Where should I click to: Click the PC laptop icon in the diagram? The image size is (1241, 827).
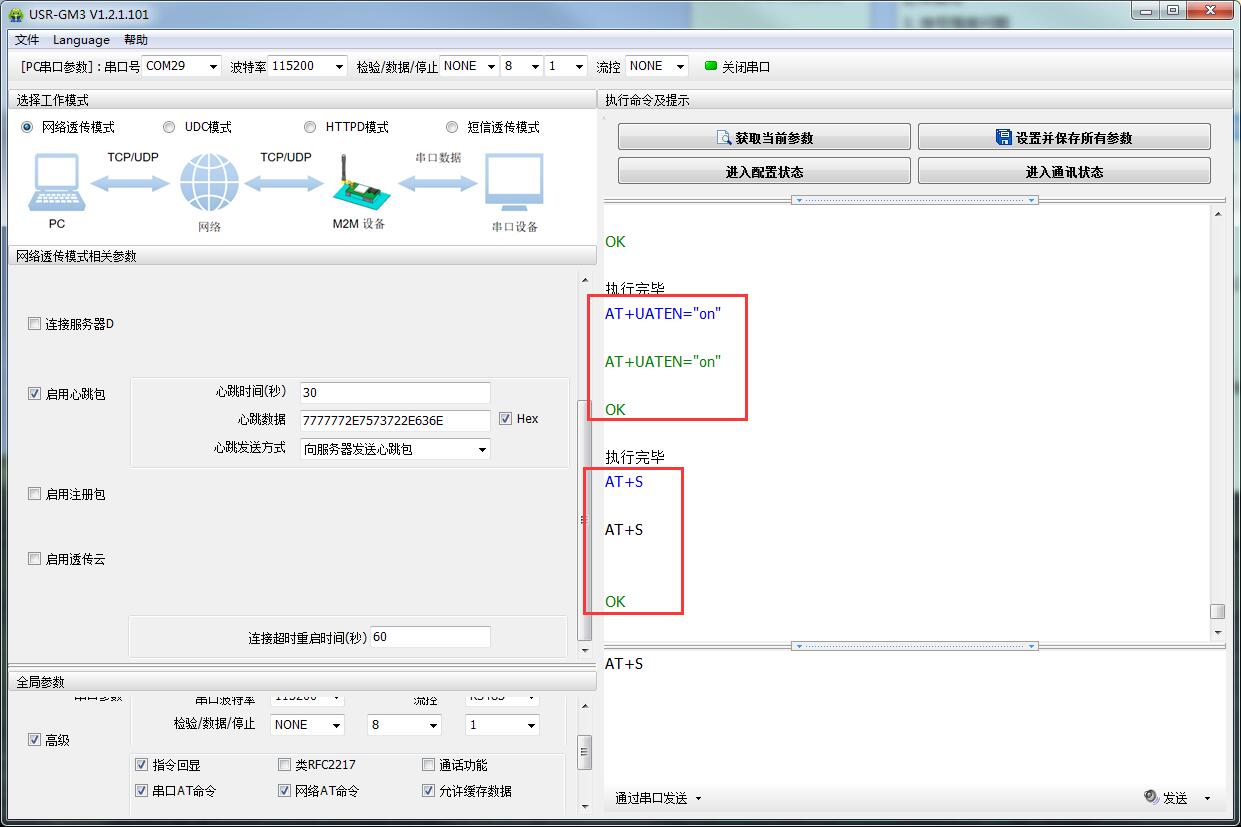57,183
